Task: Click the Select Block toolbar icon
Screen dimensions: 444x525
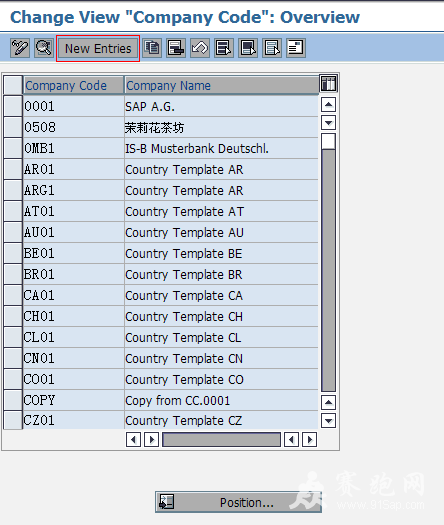Action: pyautogui.click(x=248, y=48)
